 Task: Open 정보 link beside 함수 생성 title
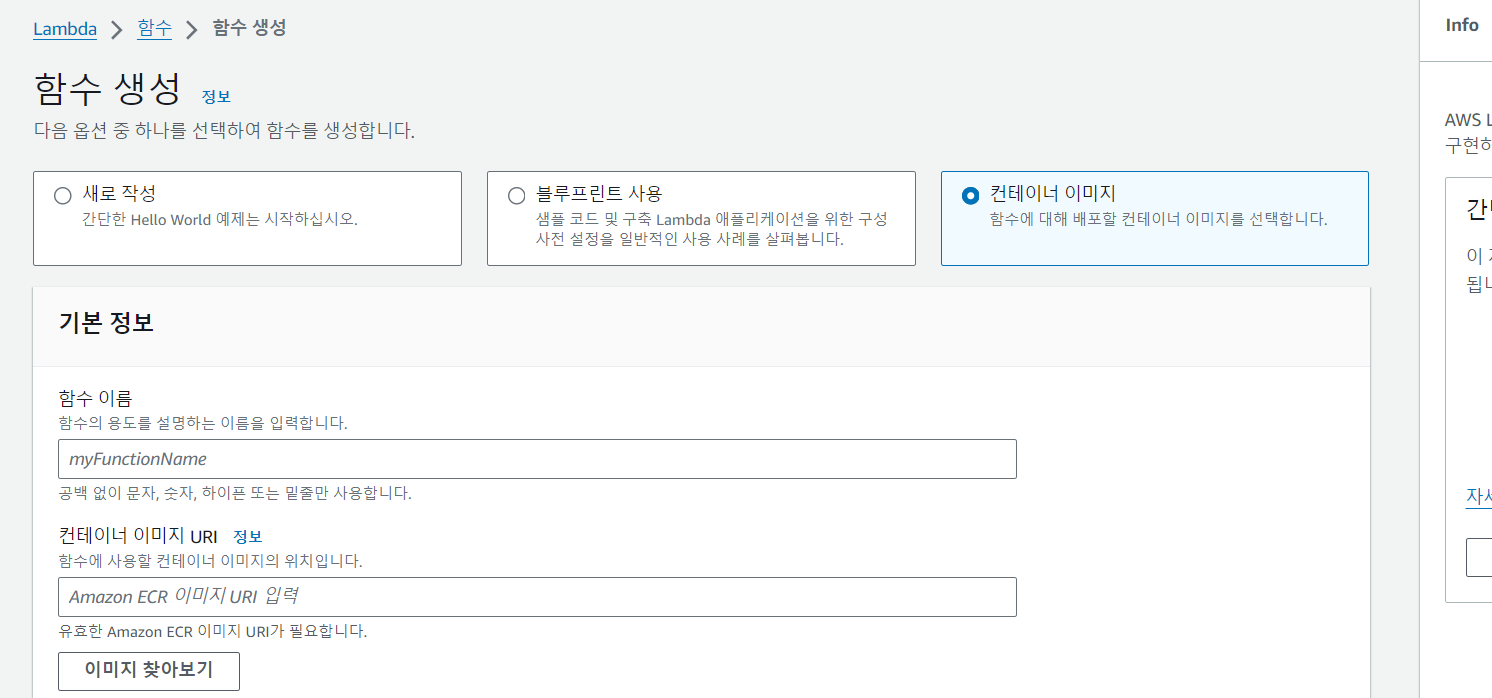tap(216, 97)
